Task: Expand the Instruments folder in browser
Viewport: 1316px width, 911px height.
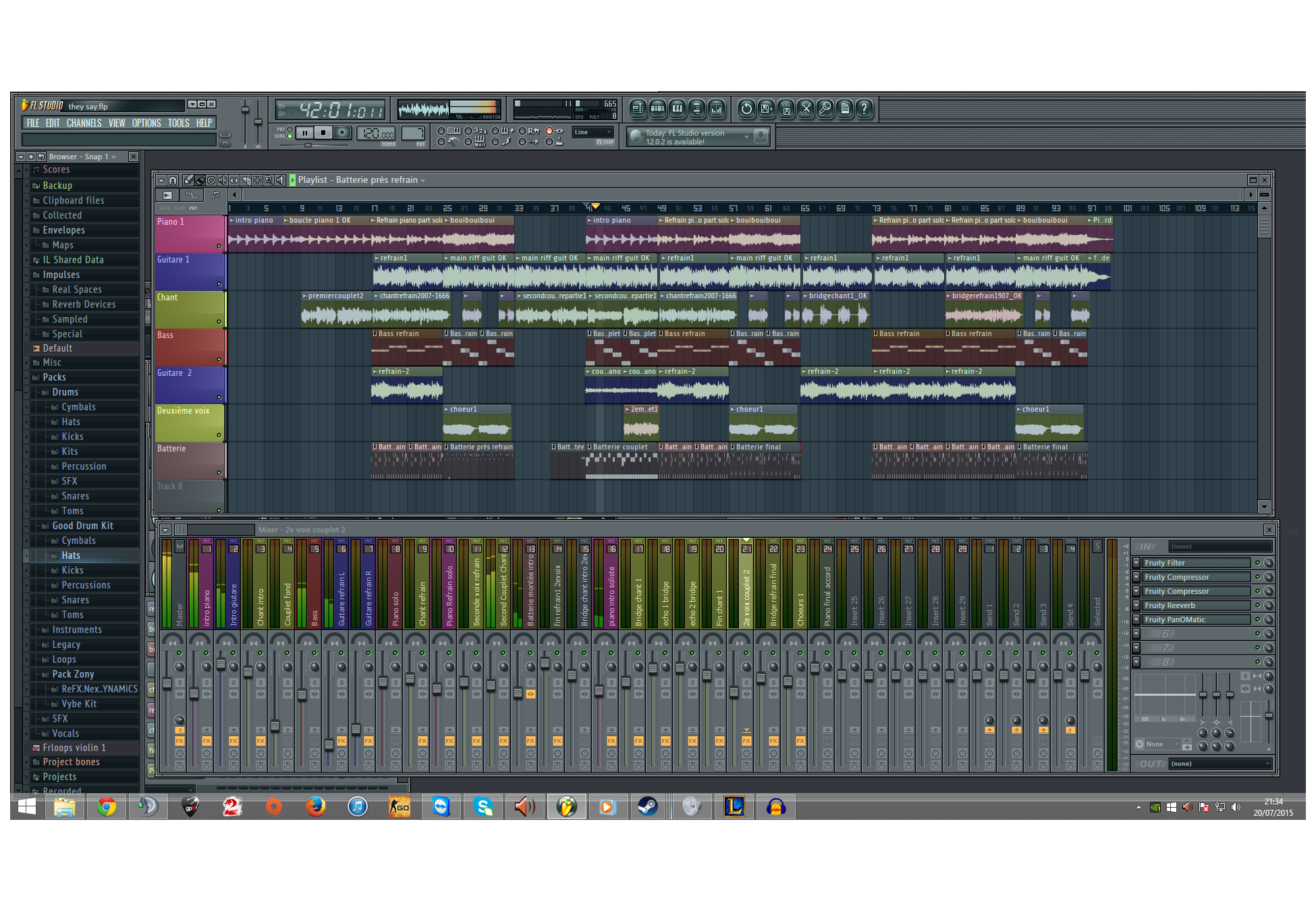Action: pos(76,630)
